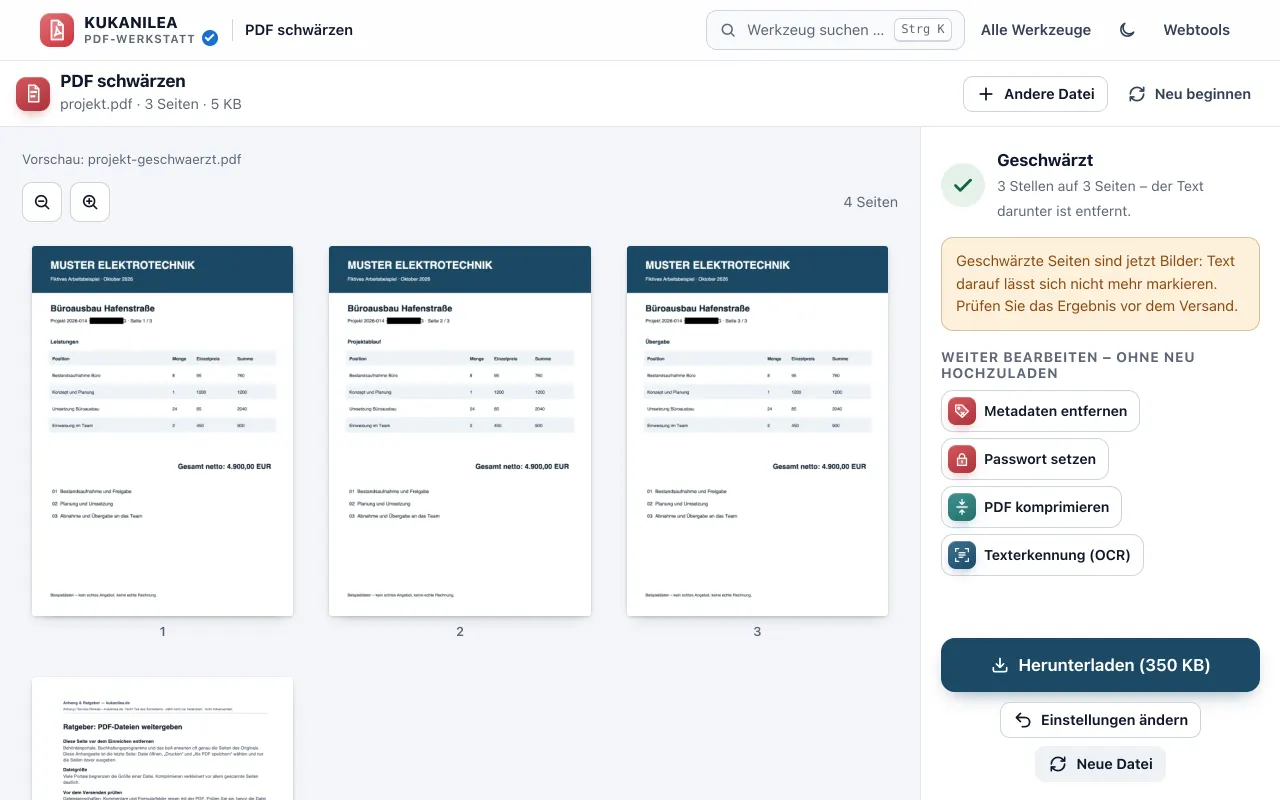
Task: Click the zoom out magnifier icon
Action: coord(42,202)
